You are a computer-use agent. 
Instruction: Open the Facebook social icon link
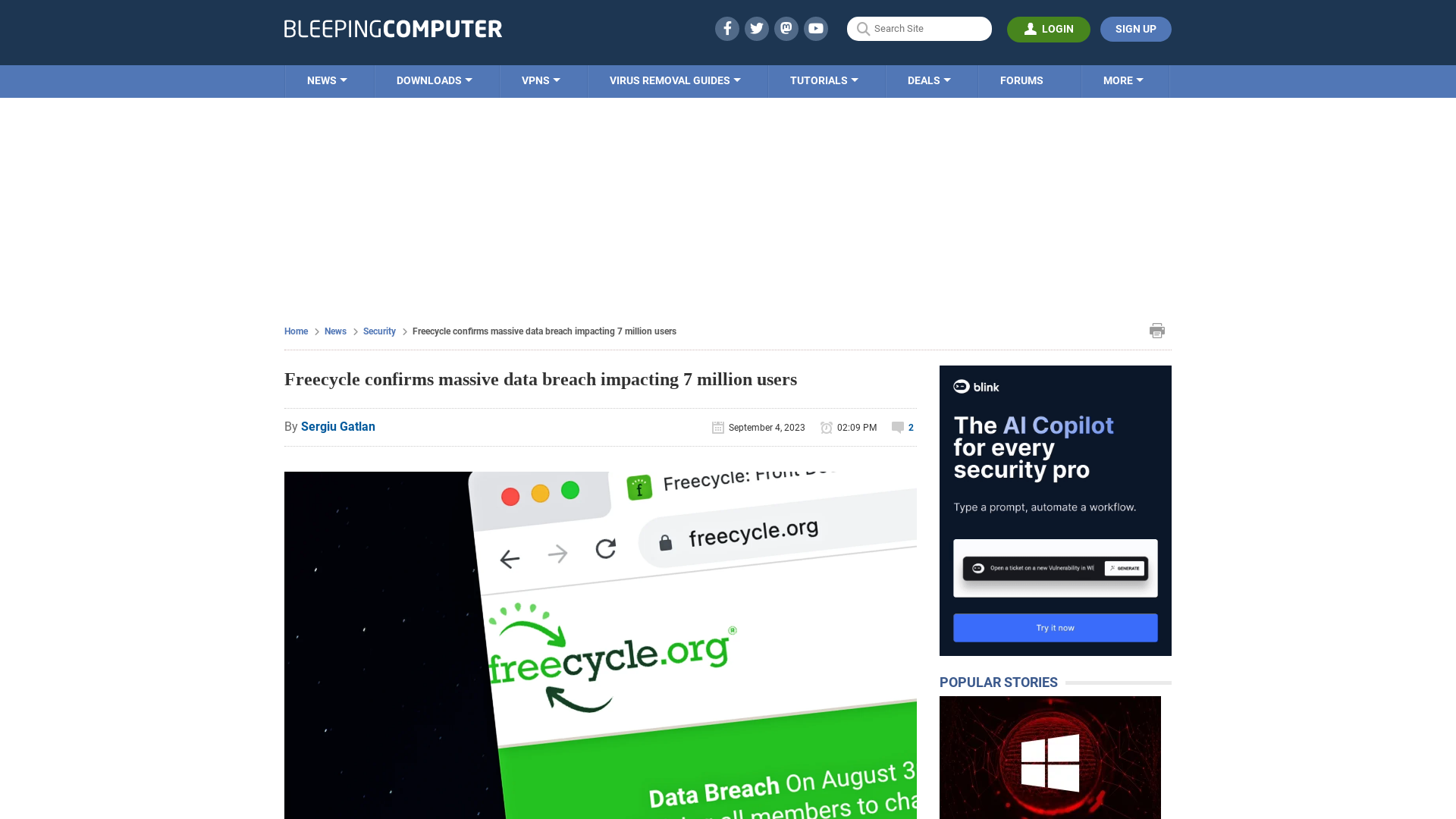click(x=727, y=28)
